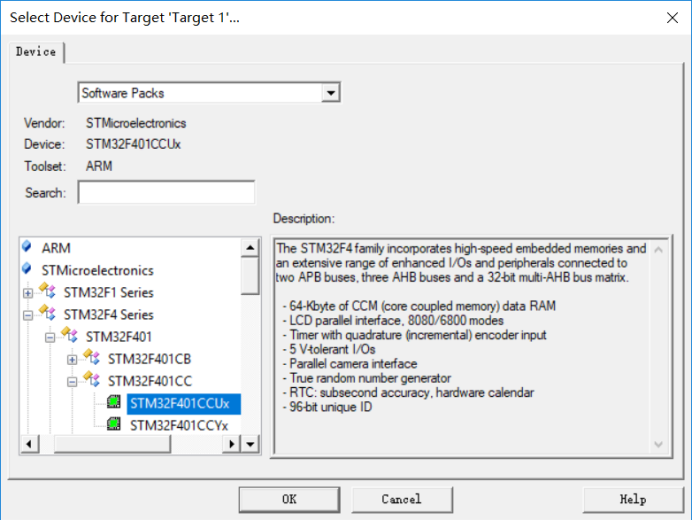
Task: Open Help for device selection
Action: (633, 500)
